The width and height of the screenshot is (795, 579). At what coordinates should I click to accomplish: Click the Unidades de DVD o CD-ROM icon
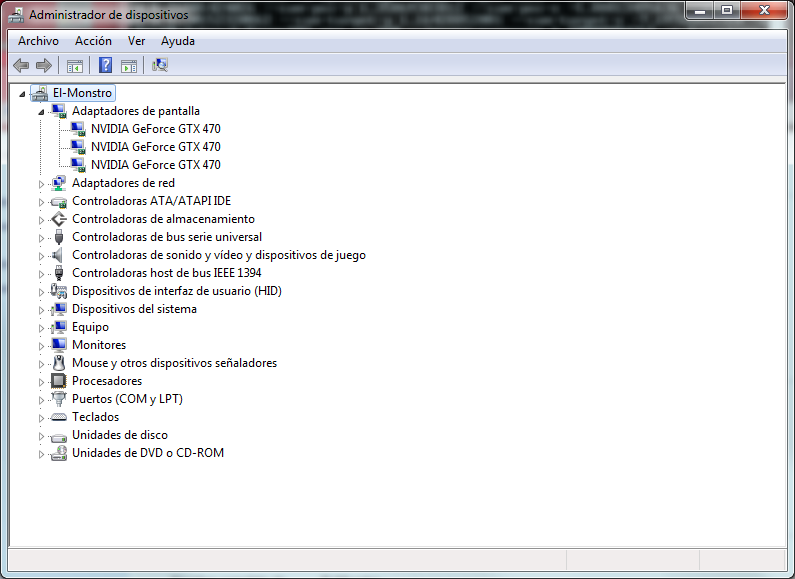click(59, 453)
